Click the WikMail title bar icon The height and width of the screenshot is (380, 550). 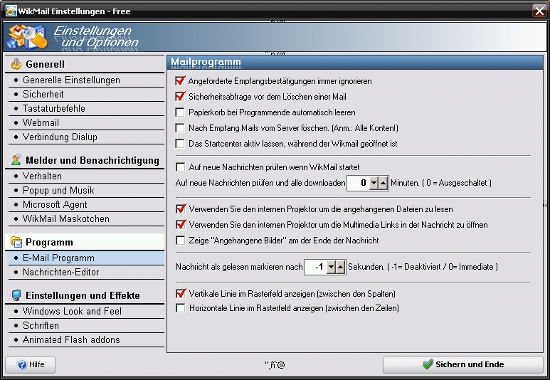coord(11,11)
